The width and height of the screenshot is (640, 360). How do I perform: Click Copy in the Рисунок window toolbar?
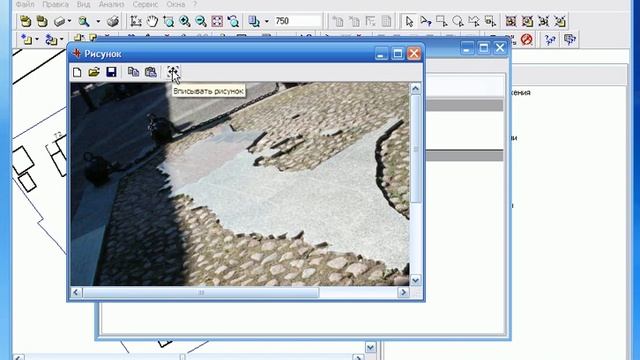133,72
